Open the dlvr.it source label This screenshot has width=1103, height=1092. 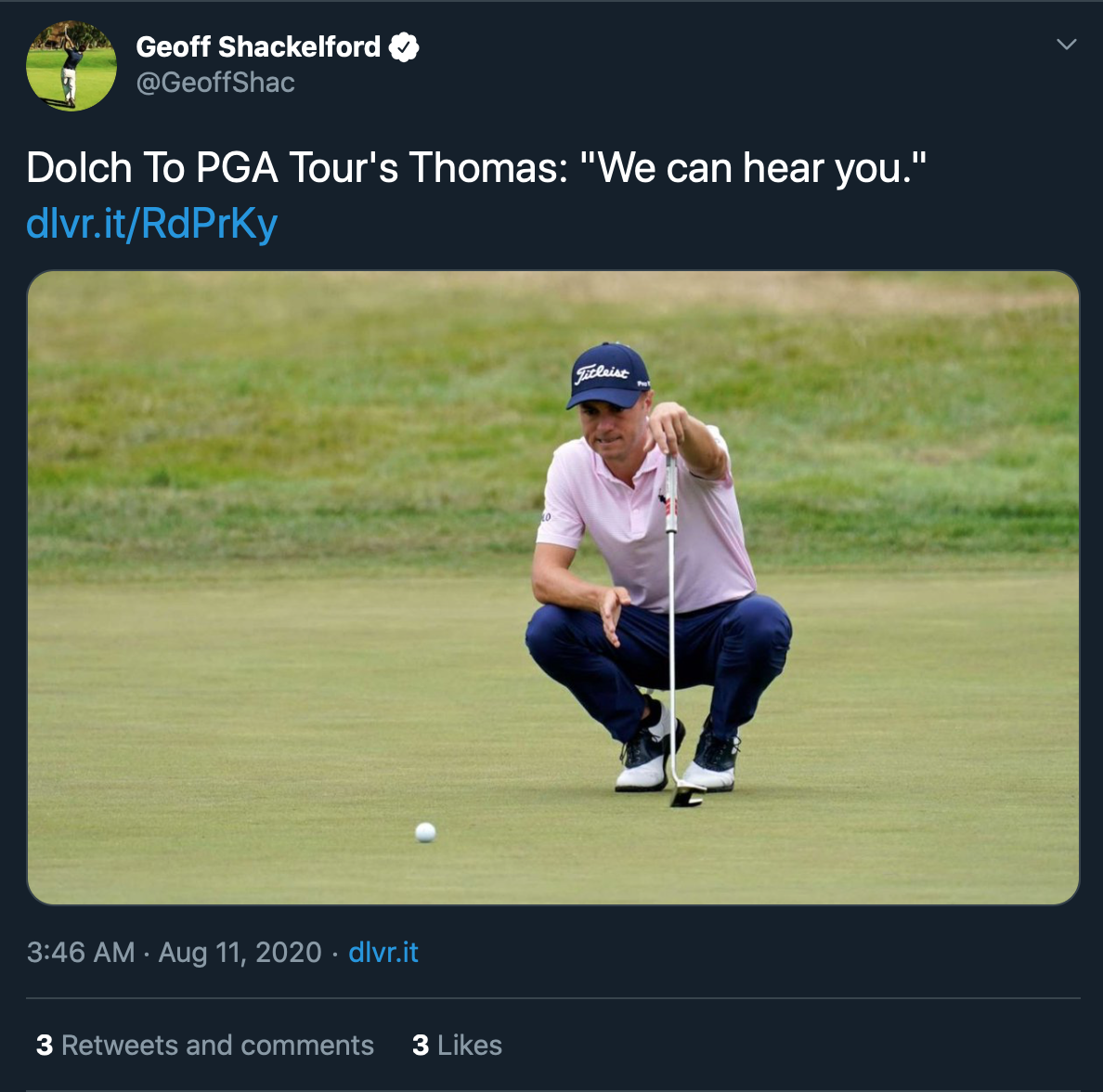(383, 952)
